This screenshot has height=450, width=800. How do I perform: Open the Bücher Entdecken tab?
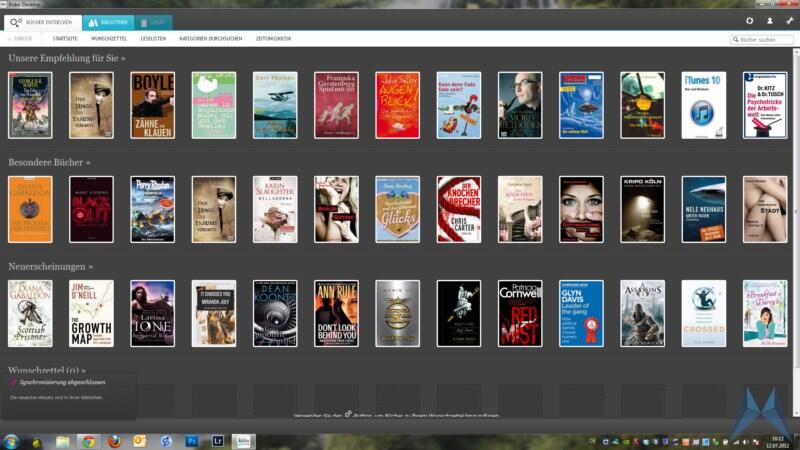click(42, 22)
